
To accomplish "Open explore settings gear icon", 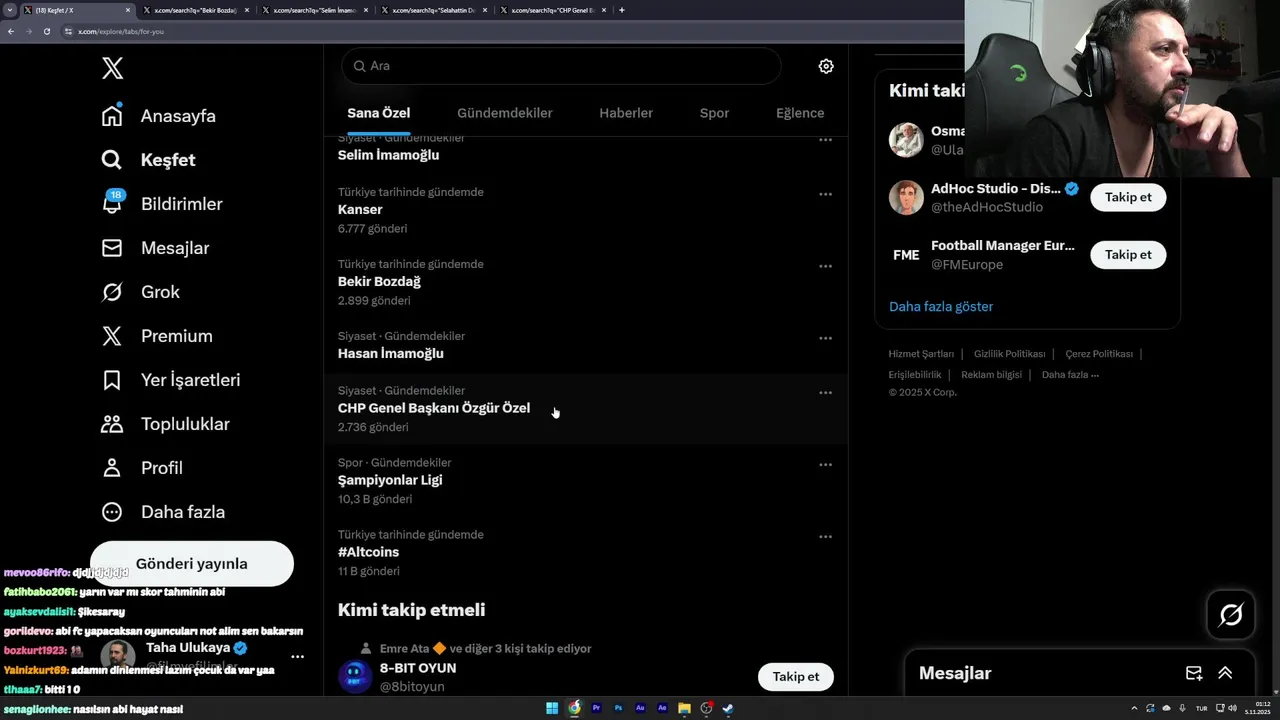I will tap(826, 66).
